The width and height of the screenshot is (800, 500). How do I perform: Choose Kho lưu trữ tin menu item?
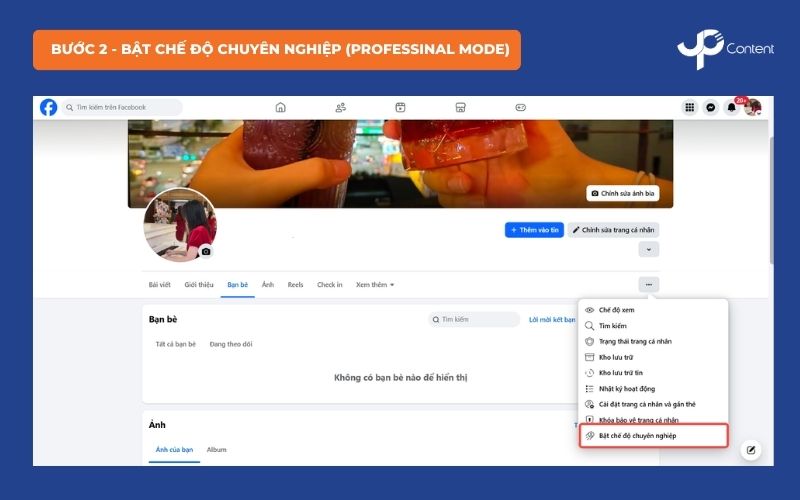(x=653, y=373)
